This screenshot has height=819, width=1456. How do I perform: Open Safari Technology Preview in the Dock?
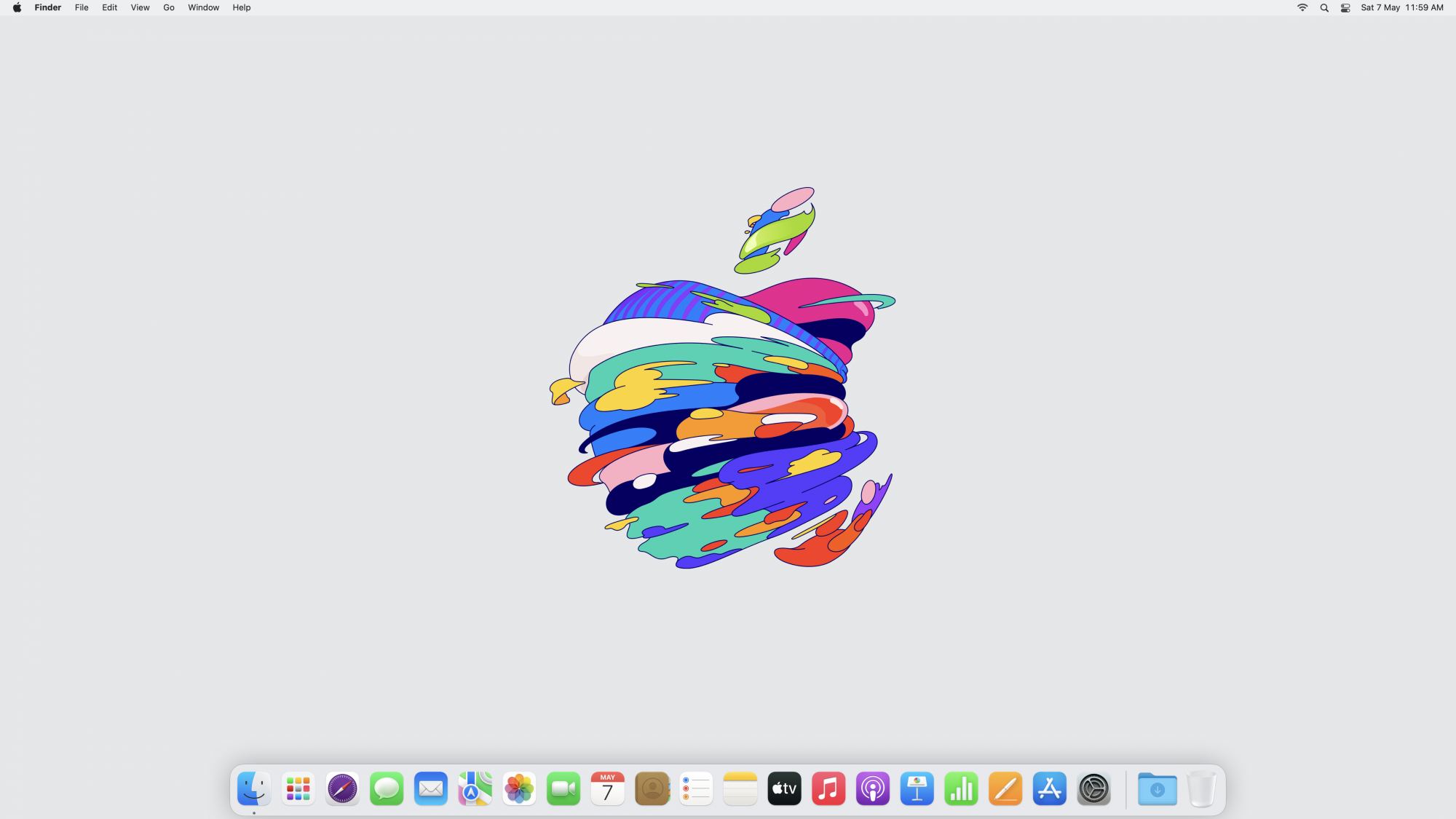tap(342, 789)
